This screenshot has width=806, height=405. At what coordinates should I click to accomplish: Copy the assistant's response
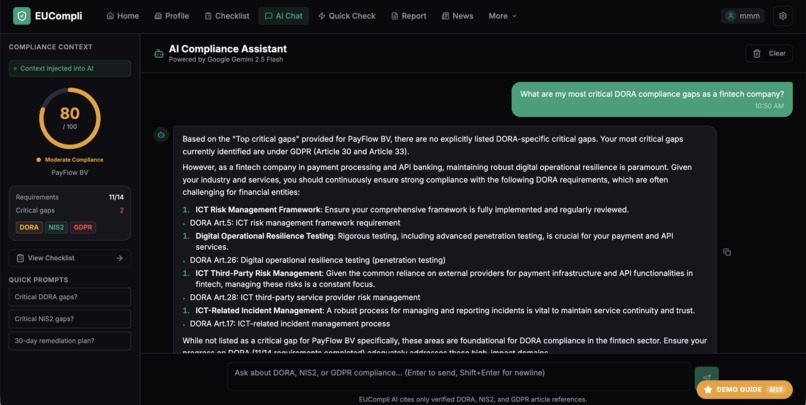[727, 252]
